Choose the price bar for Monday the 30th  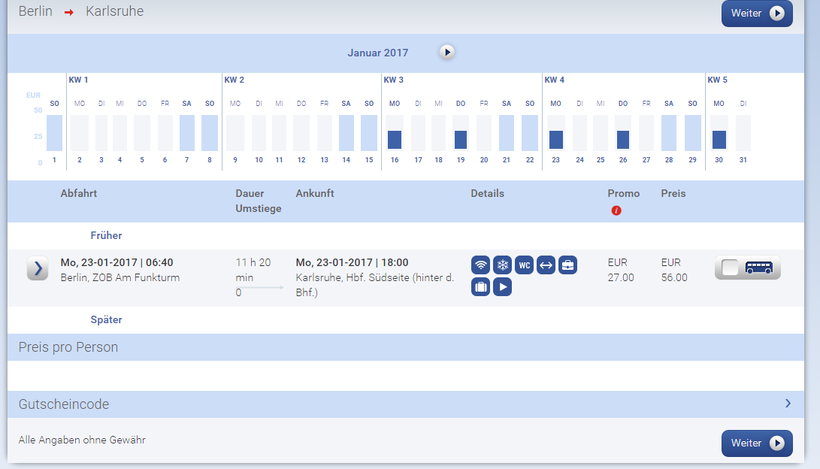(719, 139)
